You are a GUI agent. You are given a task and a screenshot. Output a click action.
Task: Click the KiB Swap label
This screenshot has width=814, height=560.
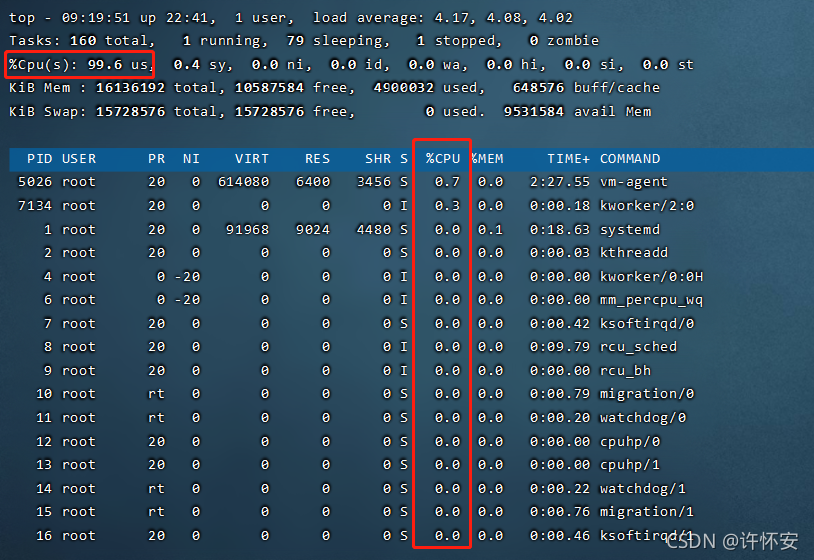tap(47, 112)
